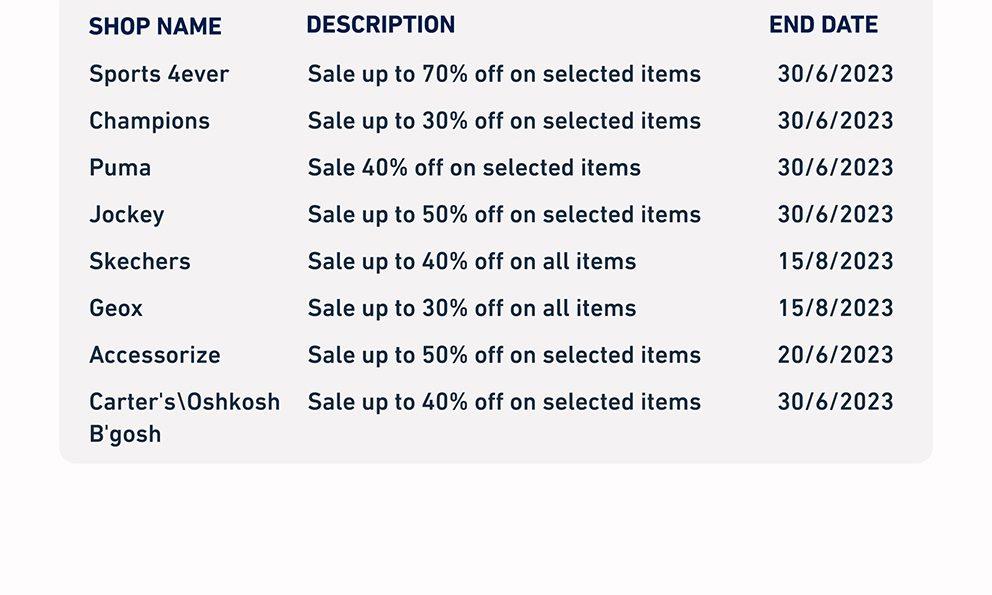Click Puma's 40% off description
The width and height of the screenshot is (992, 595).
coord(474,168)
